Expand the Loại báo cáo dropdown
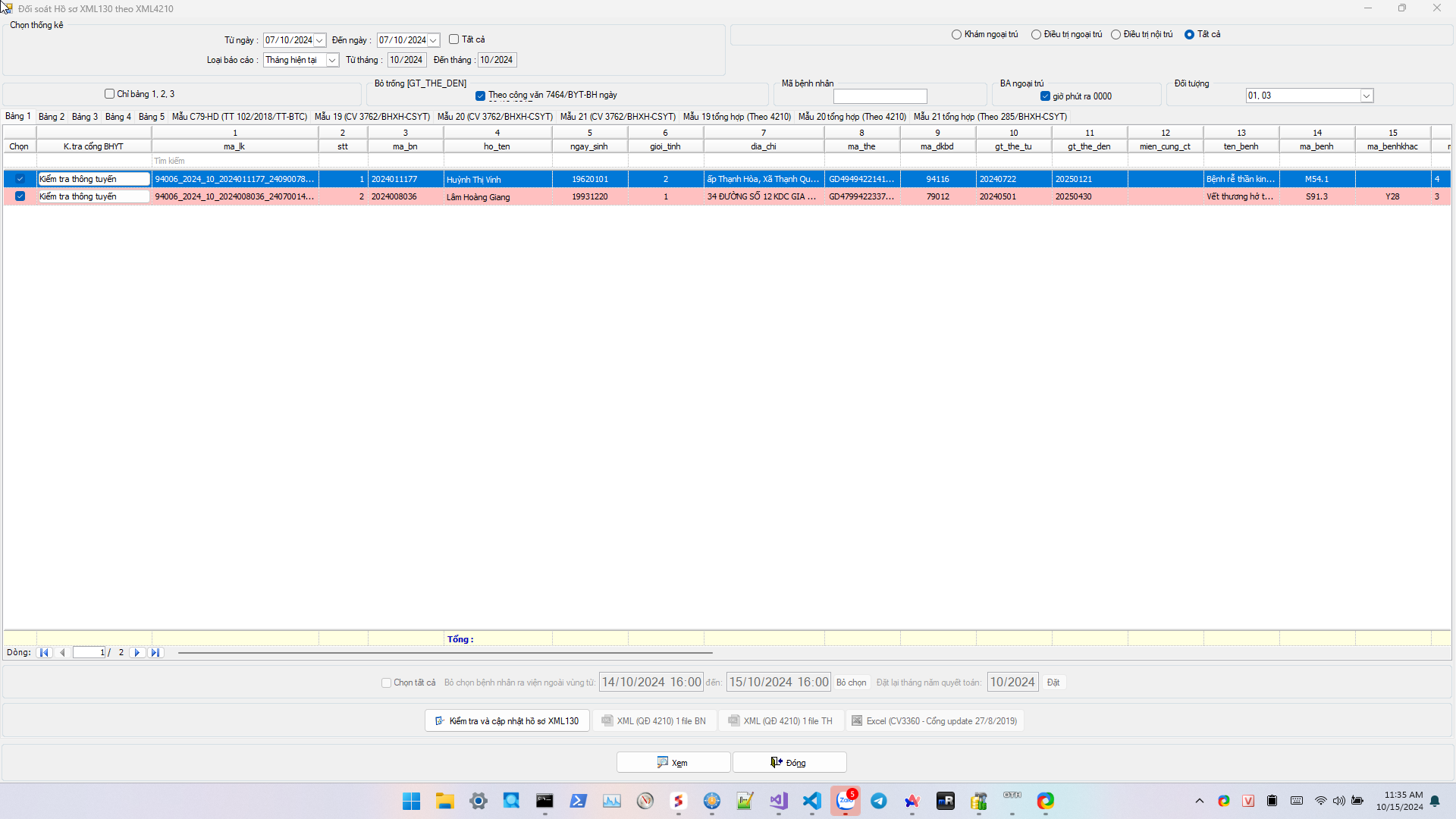The image size is (1456, 819). [332, 61]
